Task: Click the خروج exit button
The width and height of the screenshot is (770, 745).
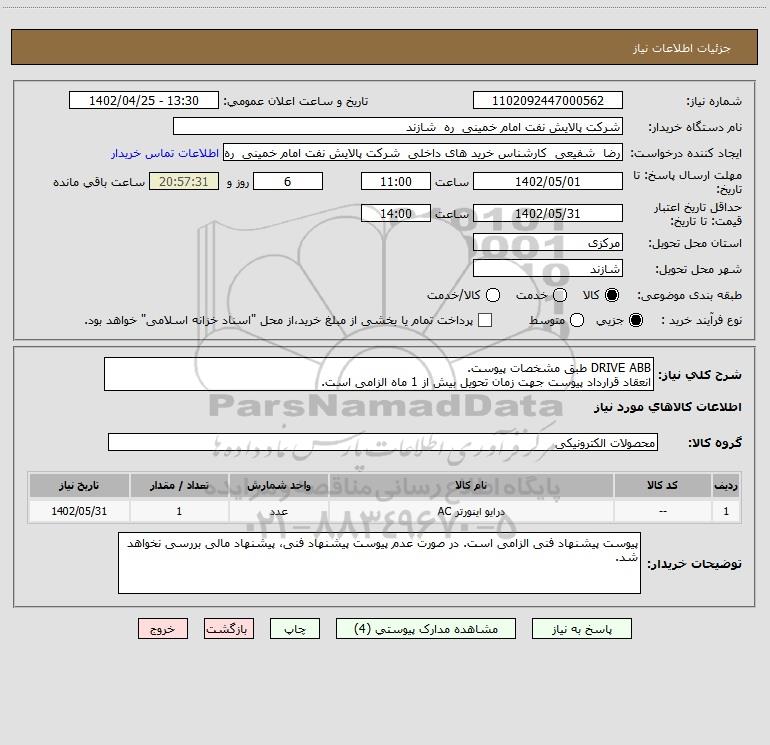Action: 163,629
